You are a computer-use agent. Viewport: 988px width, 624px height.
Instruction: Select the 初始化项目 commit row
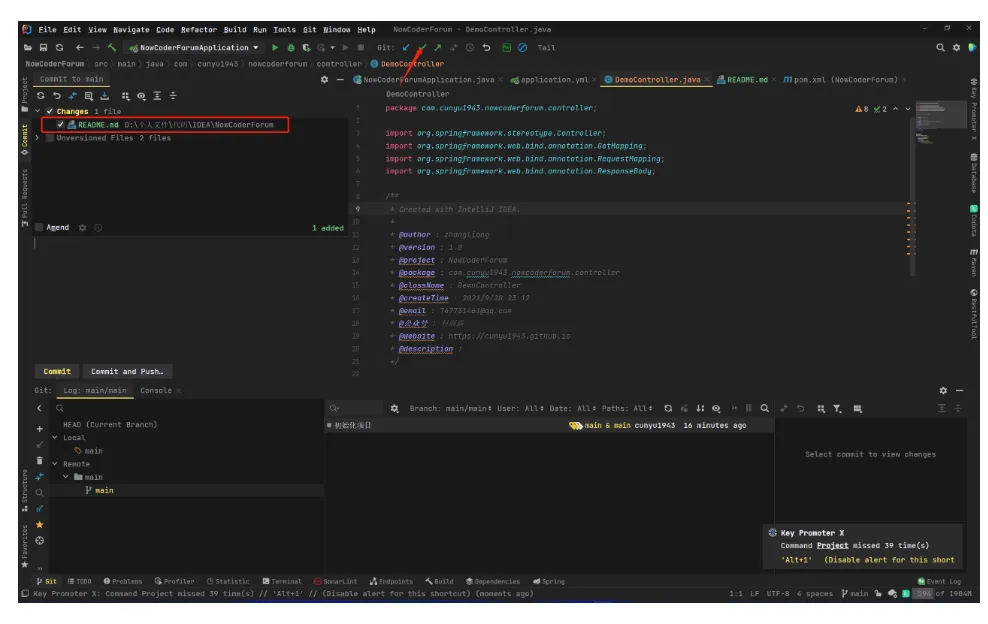click(x=549, y=425)
